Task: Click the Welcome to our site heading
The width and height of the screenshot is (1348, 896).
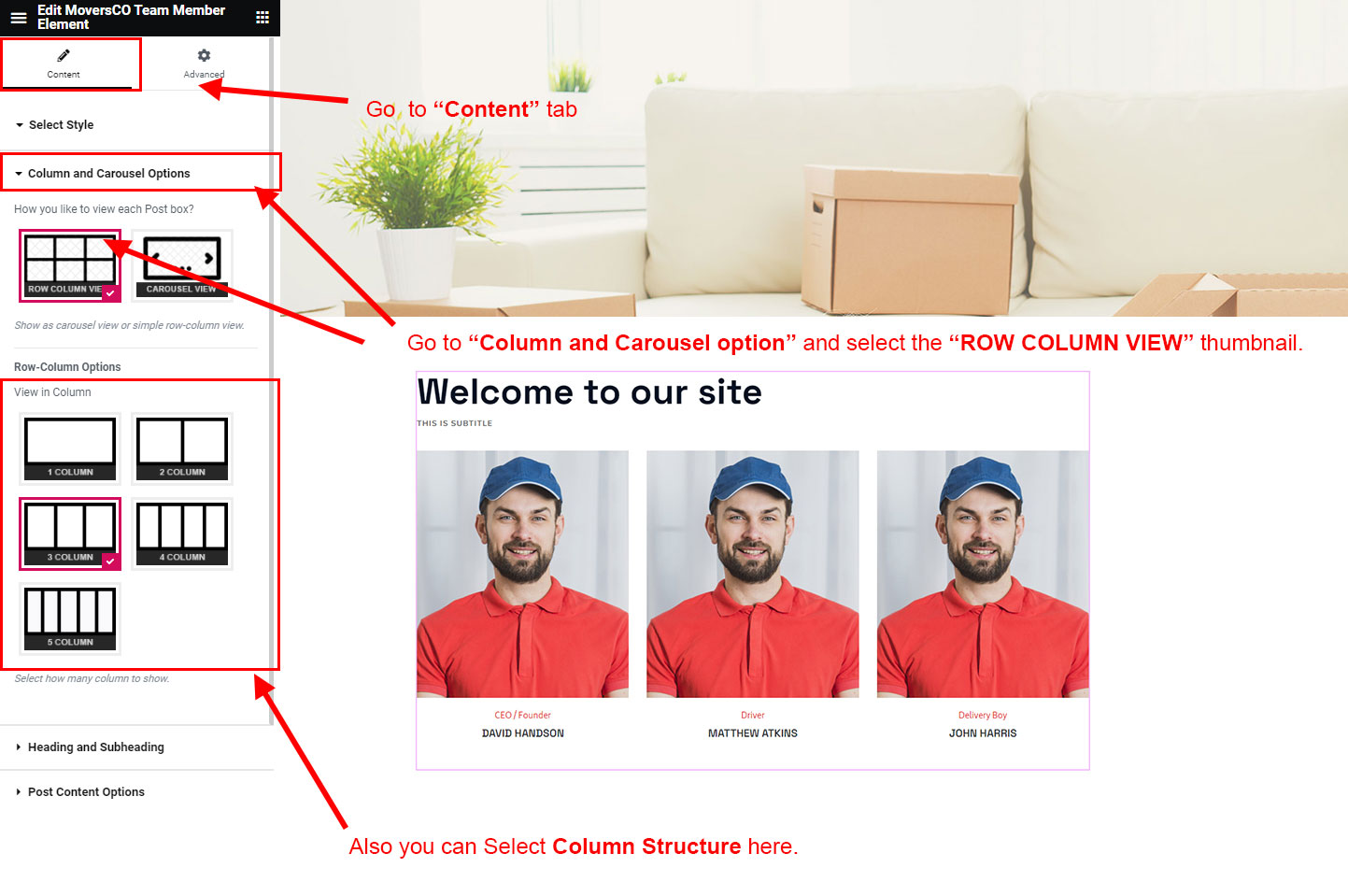Action: pos(589,392)
